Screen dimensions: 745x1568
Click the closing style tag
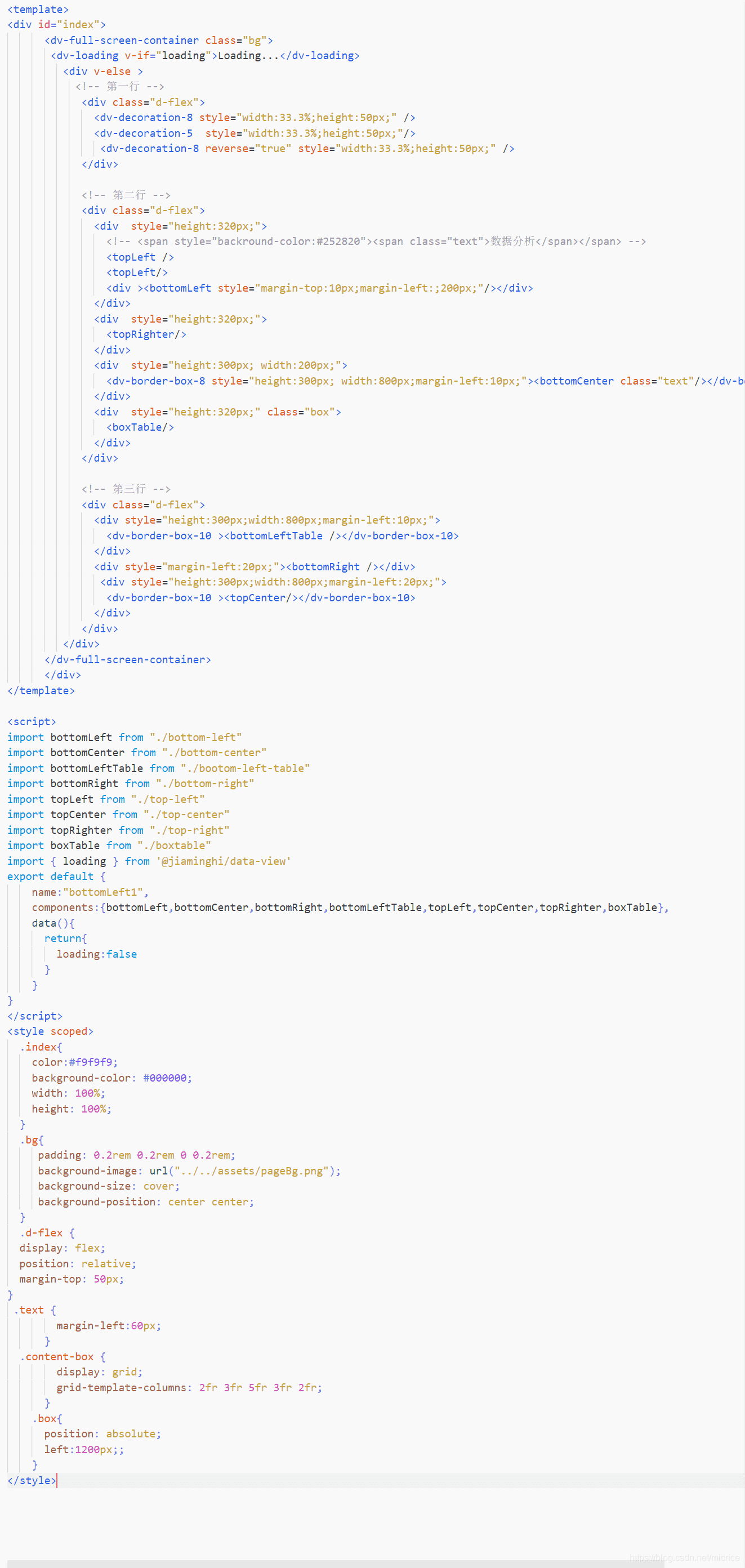pyautogui.click(x=32, y=1480)
